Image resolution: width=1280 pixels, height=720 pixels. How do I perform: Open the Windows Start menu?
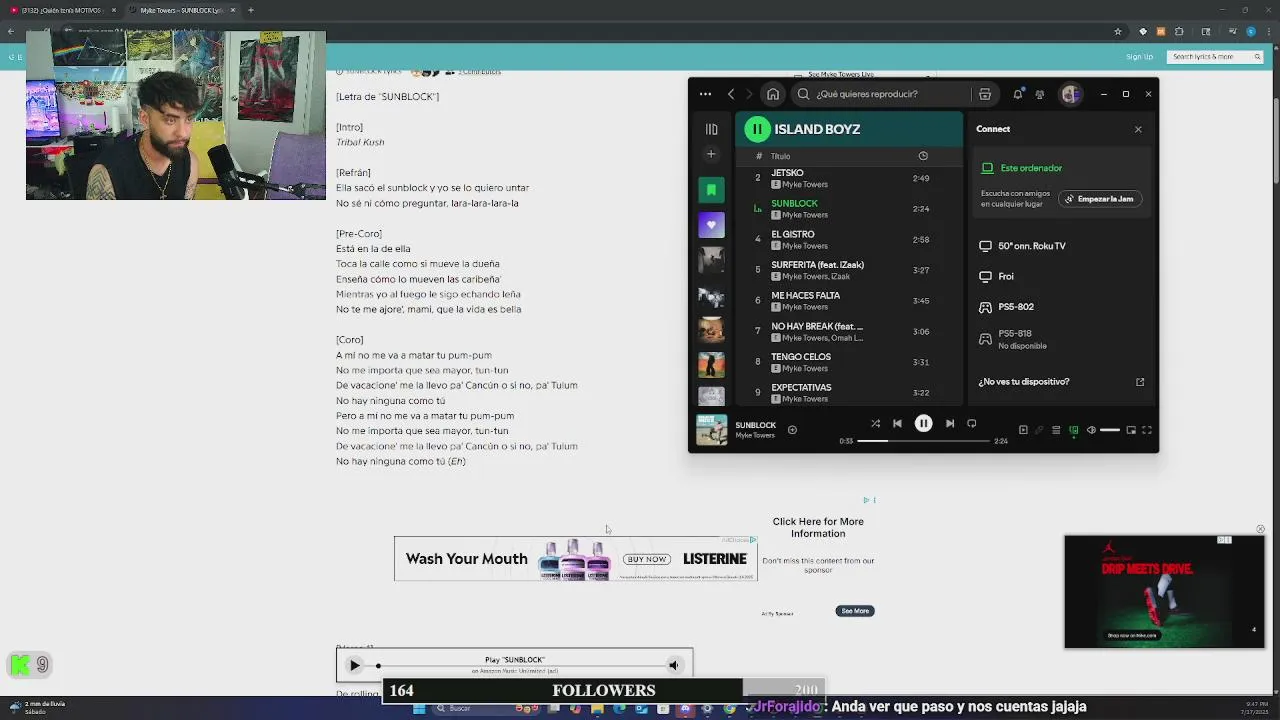click(x=418, y=709)
